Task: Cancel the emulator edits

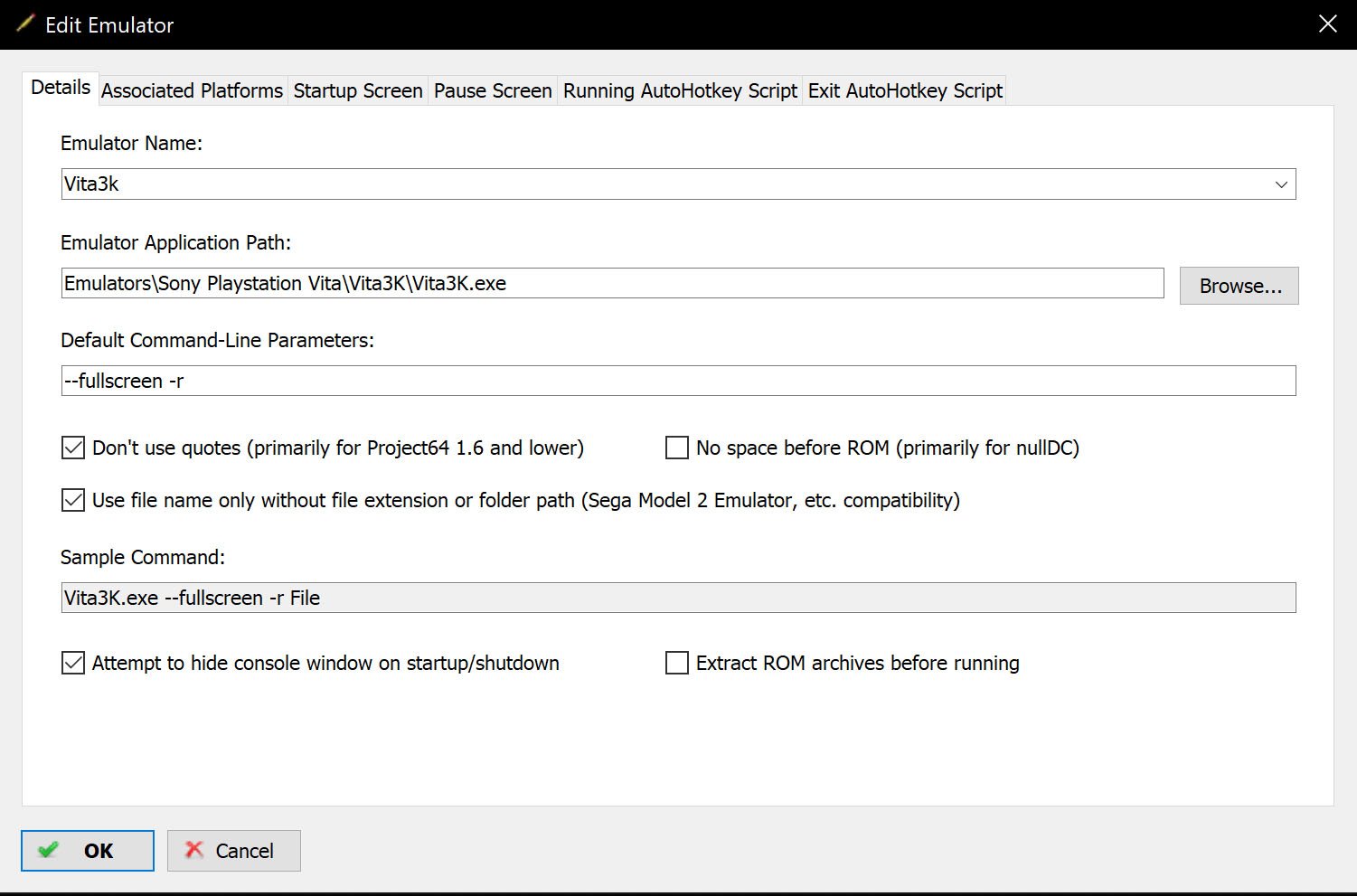Action: click(234, 851)
